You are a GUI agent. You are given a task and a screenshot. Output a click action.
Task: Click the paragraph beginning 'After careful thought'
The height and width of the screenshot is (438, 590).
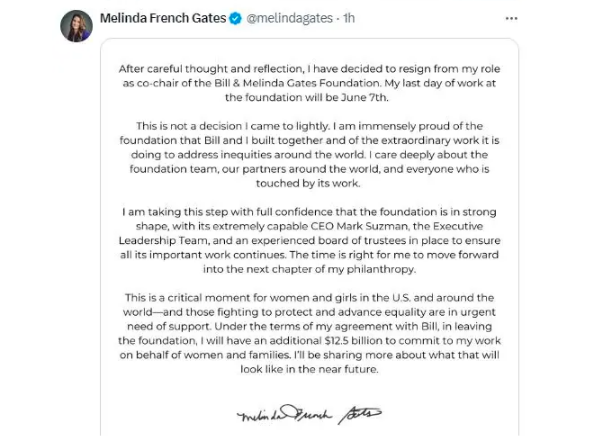(309, 83)
